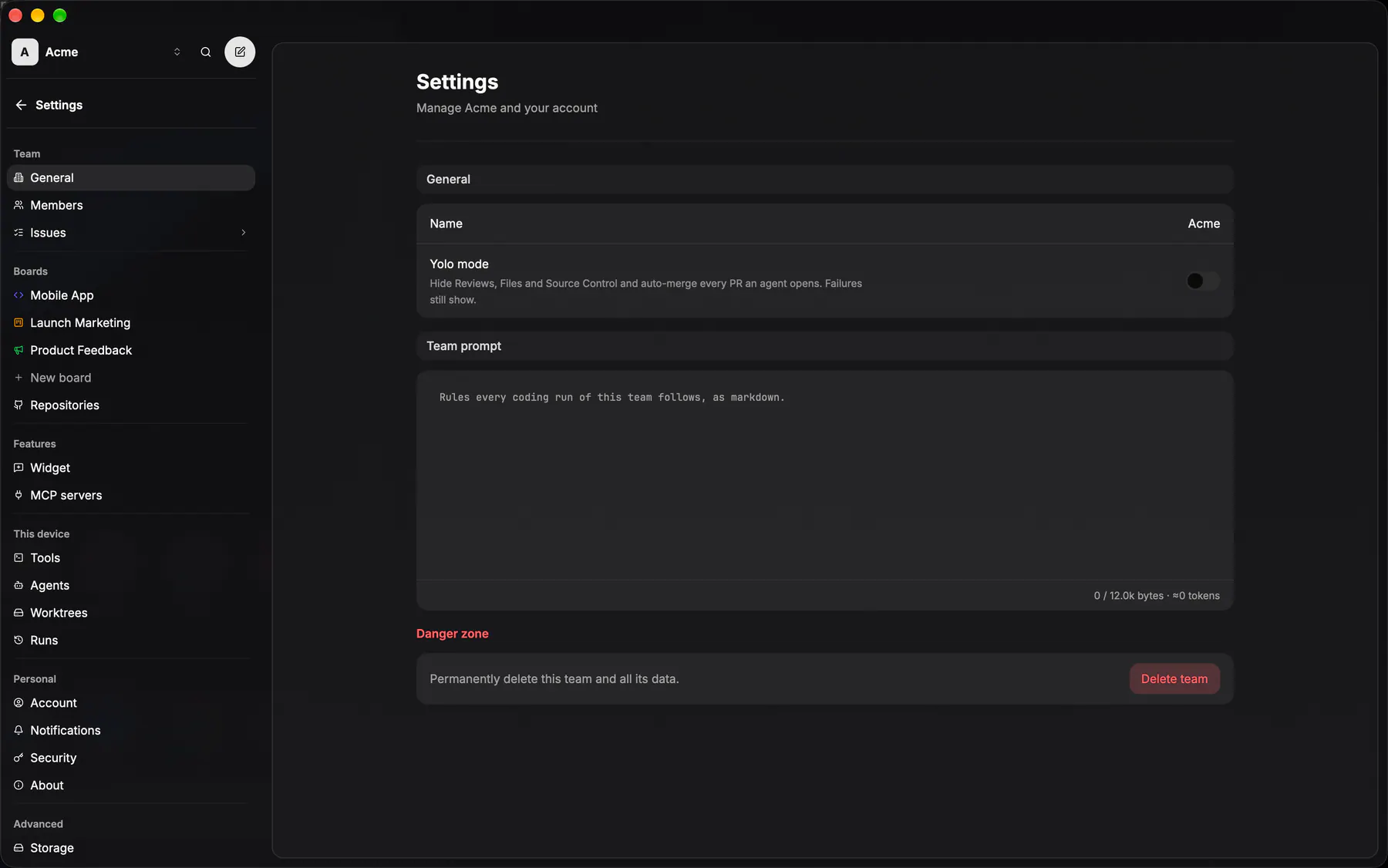Click the Repositories icon
The height and width of the screenshot is (868, 1388).
click(19, 405)
